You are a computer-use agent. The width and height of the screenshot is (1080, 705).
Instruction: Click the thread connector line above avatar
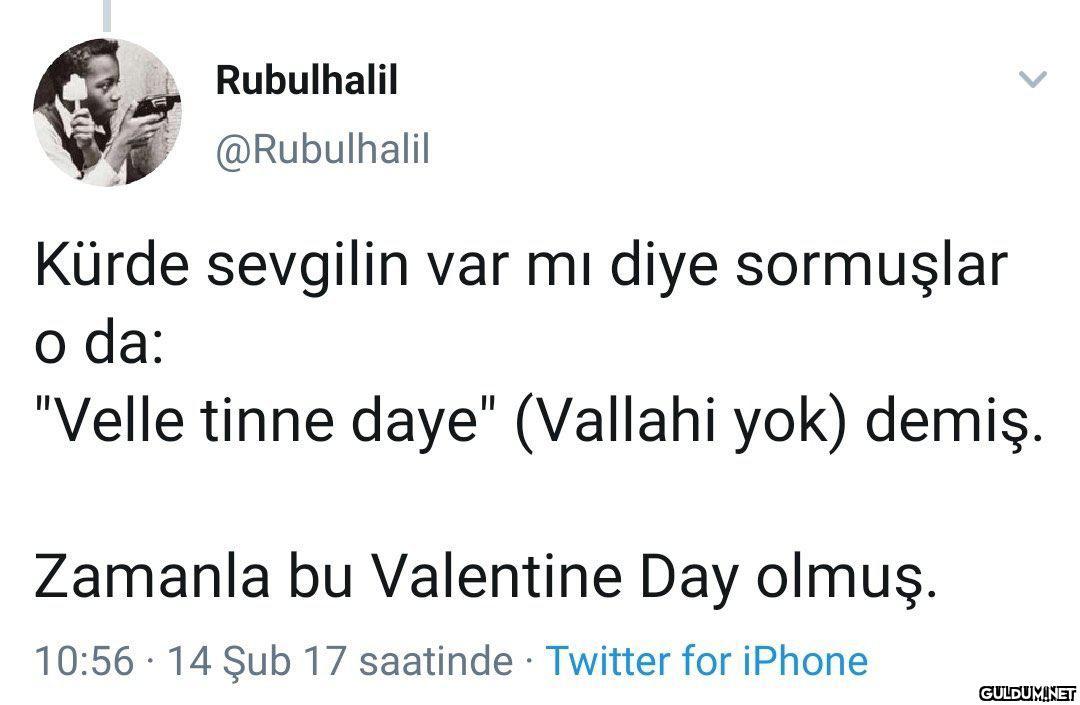108,12
